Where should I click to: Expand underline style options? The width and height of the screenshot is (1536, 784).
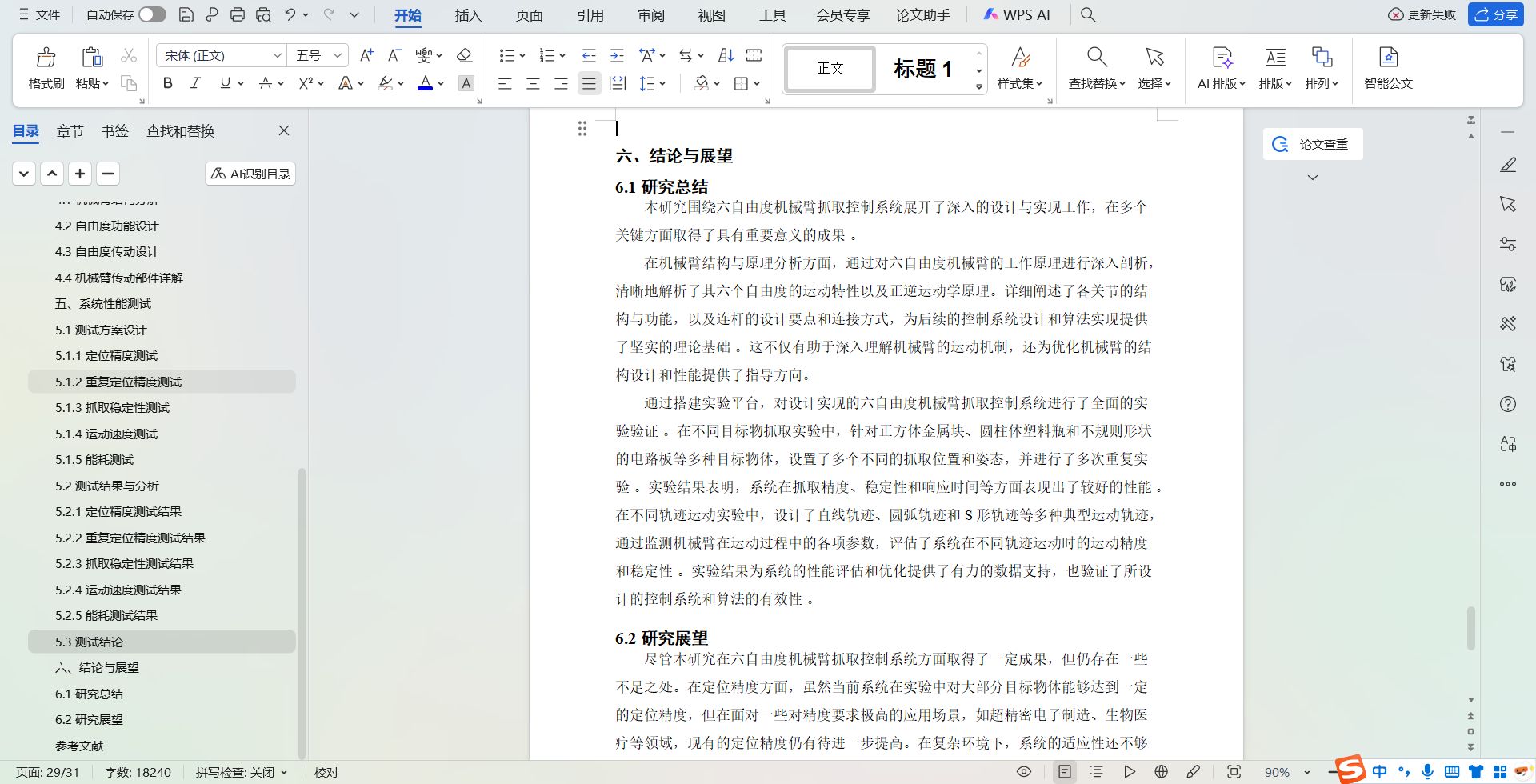coord(240,83)
